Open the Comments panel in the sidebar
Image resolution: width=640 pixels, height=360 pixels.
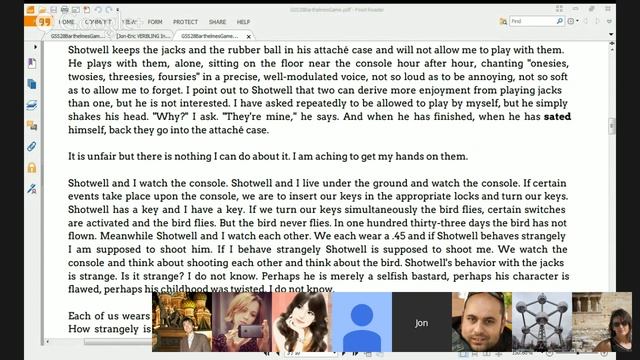coord(32,126)
